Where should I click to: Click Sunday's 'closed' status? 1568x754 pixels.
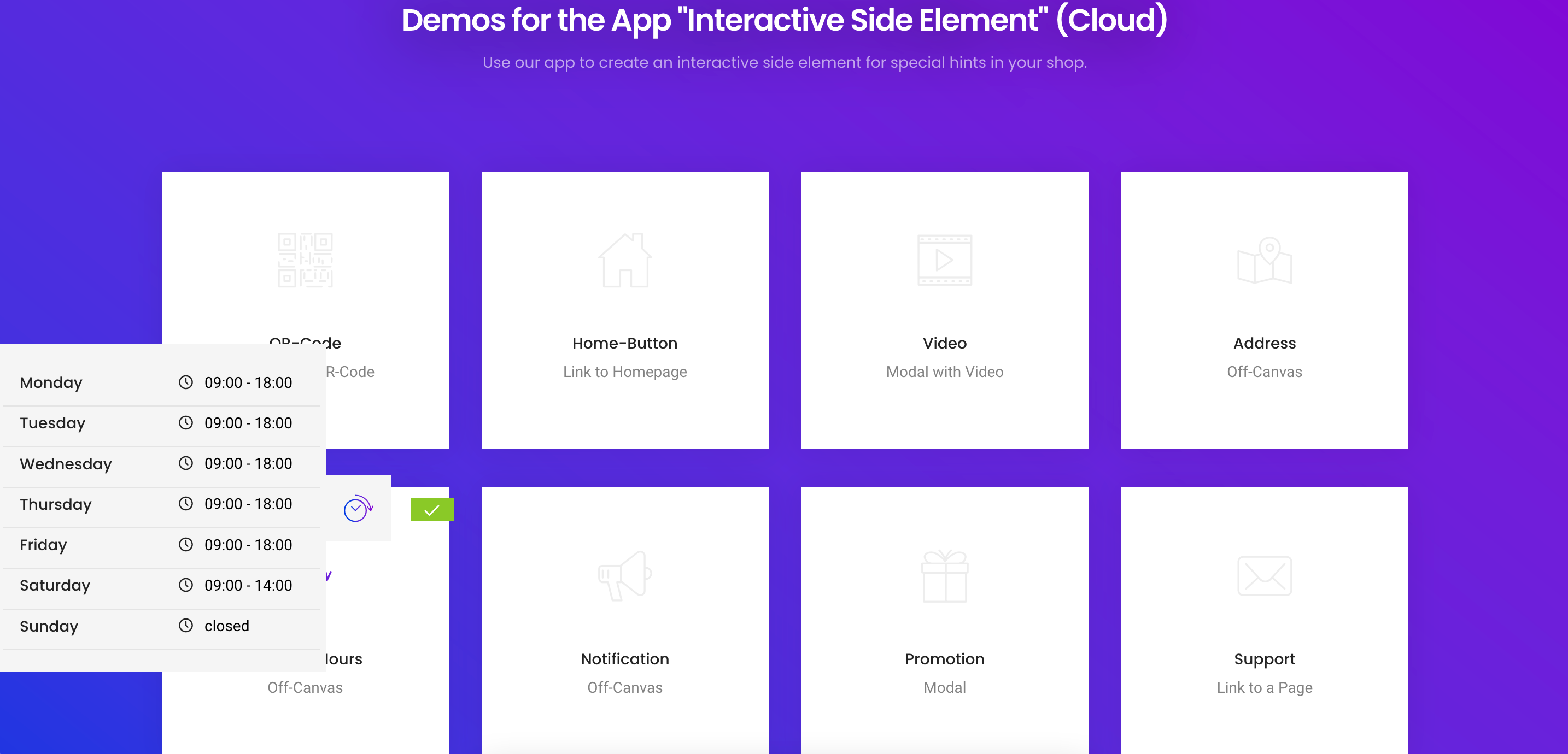(x=226, y=626)
